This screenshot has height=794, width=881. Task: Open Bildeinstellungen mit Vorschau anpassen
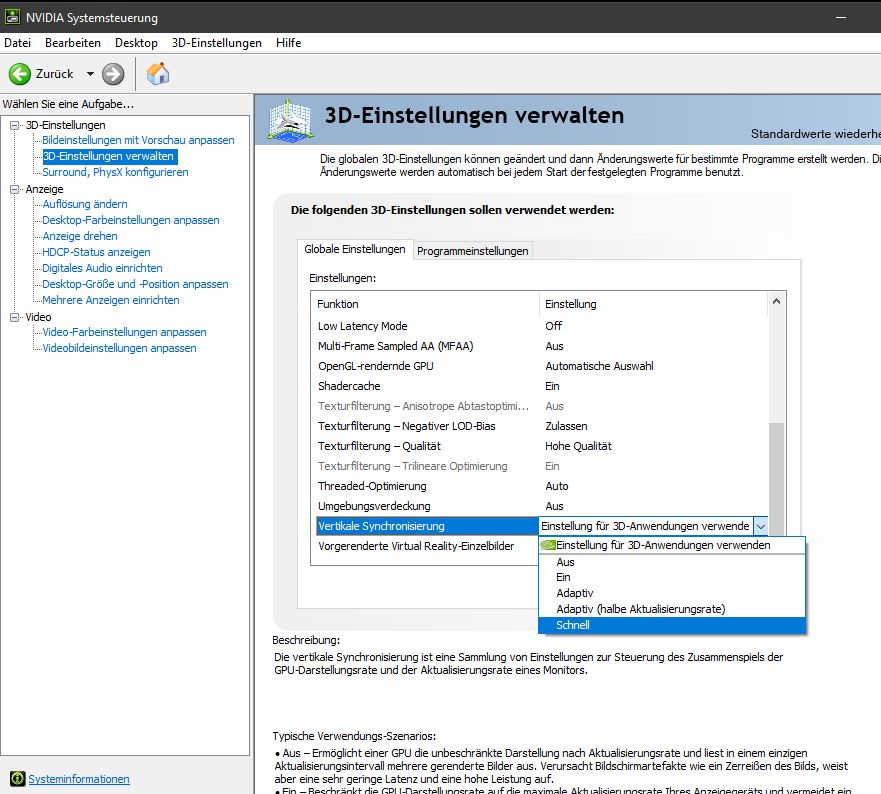[138, 140]
